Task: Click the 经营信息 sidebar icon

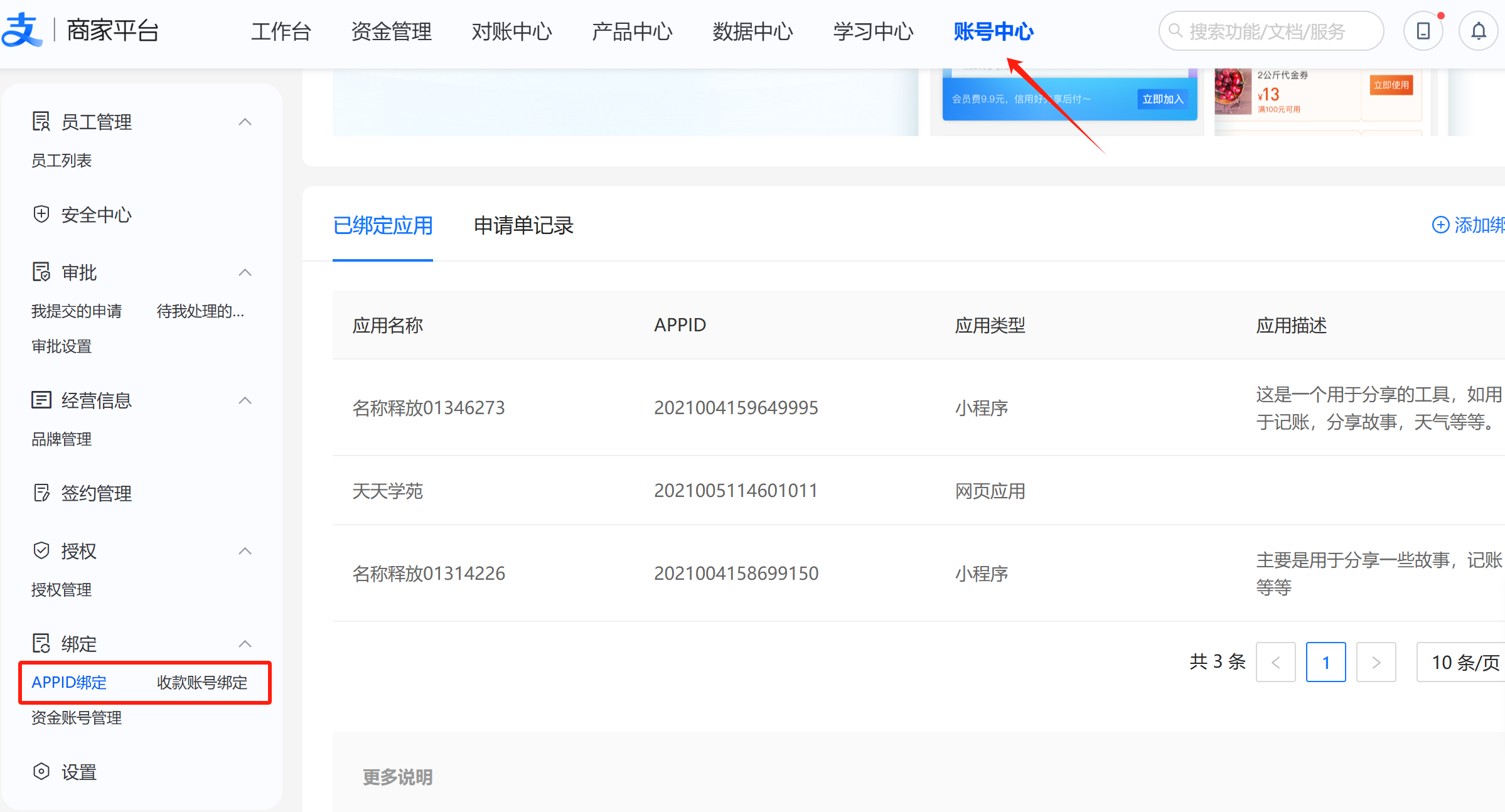Action: coord(41,400)
